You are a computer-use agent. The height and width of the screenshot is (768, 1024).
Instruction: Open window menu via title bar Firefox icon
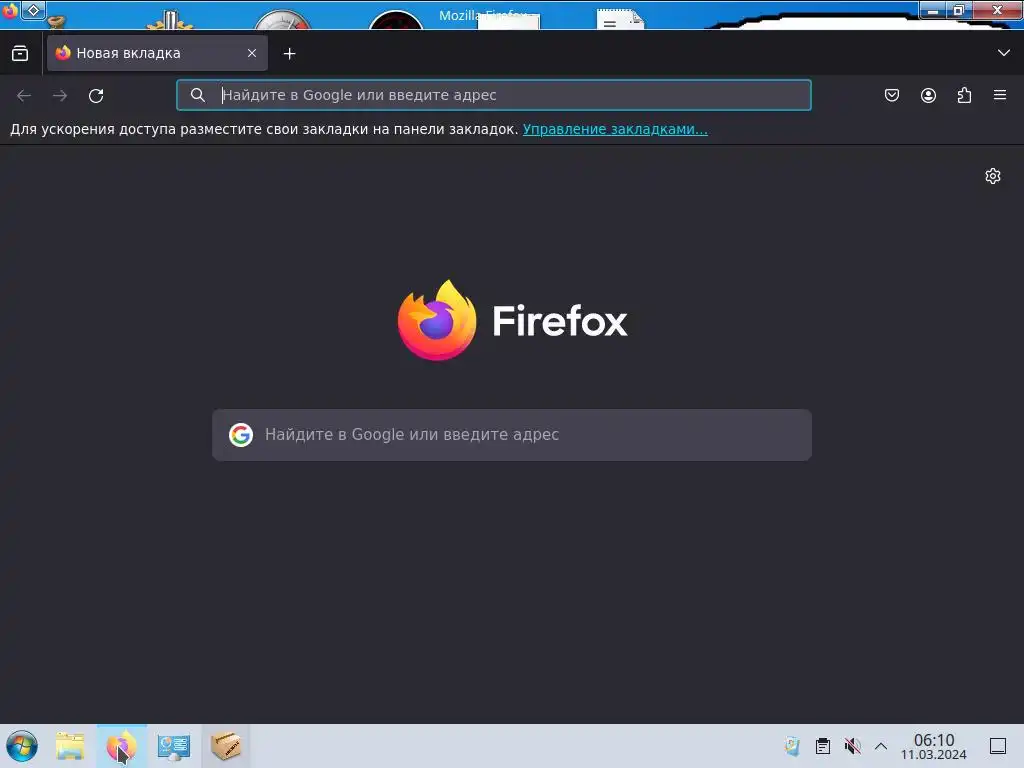pyautogui.click(x=9, y=11)
